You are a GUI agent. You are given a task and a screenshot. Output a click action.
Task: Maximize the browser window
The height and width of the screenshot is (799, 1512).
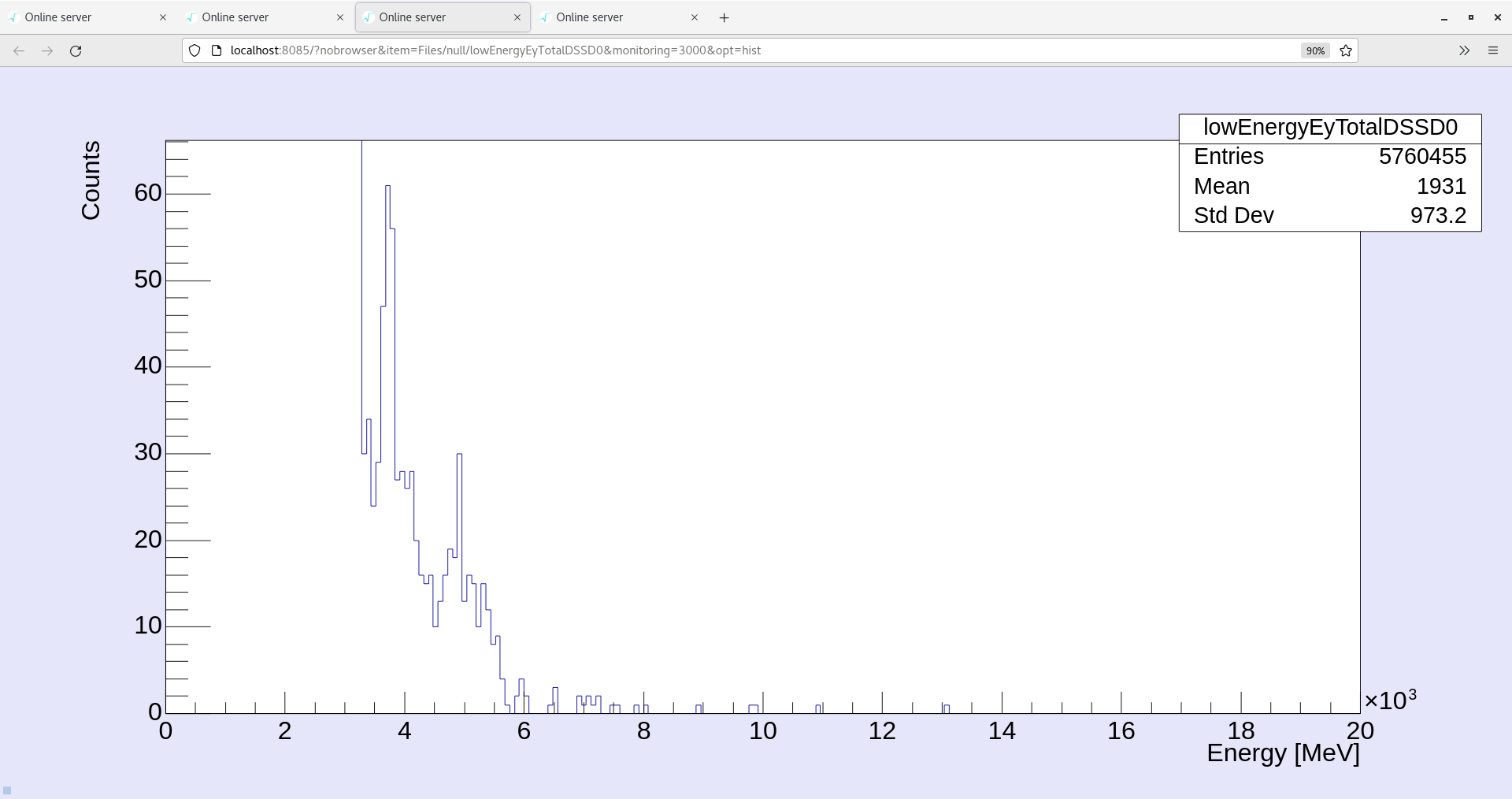coord(1471,17)
